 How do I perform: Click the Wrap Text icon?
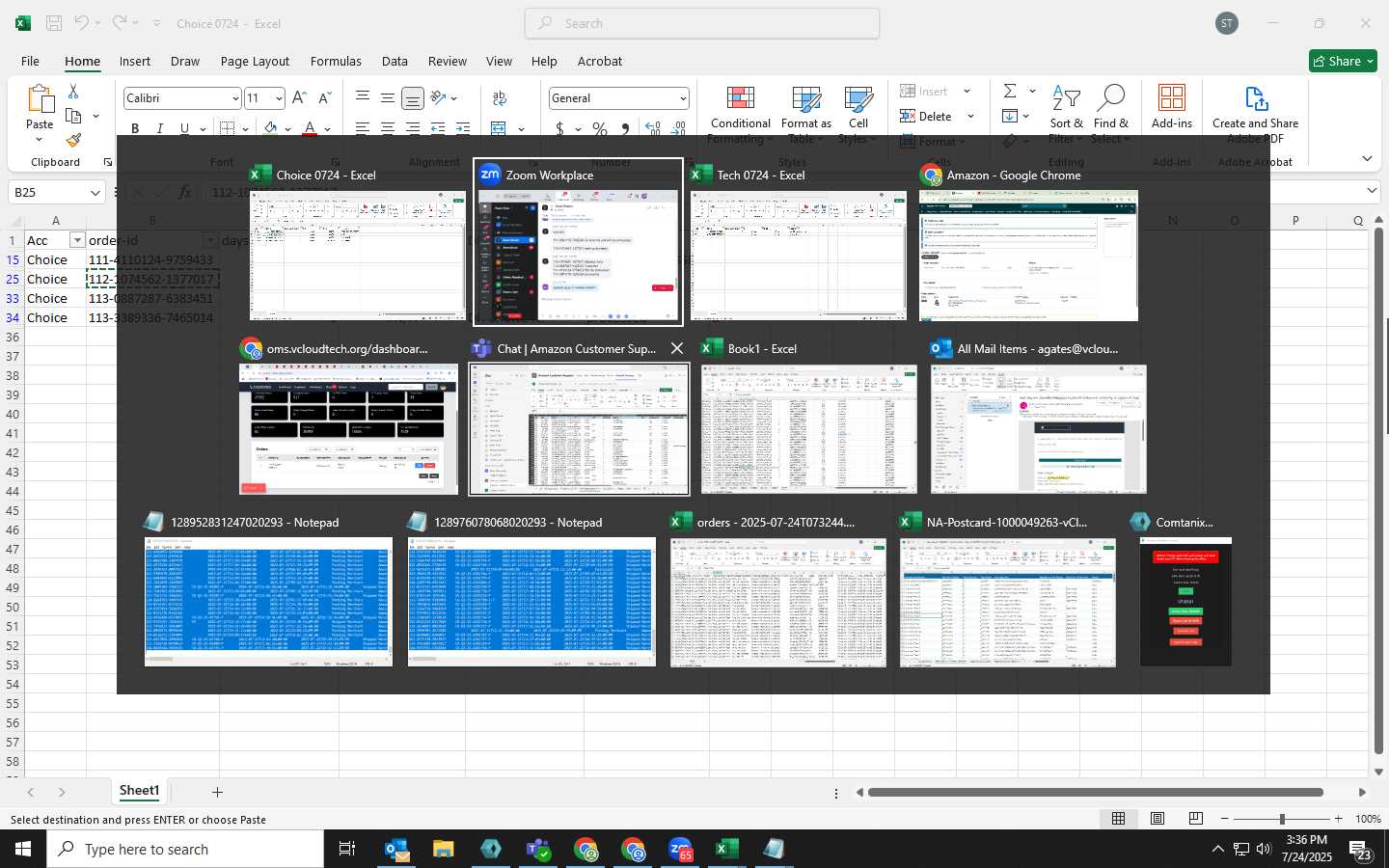[500, 98]
